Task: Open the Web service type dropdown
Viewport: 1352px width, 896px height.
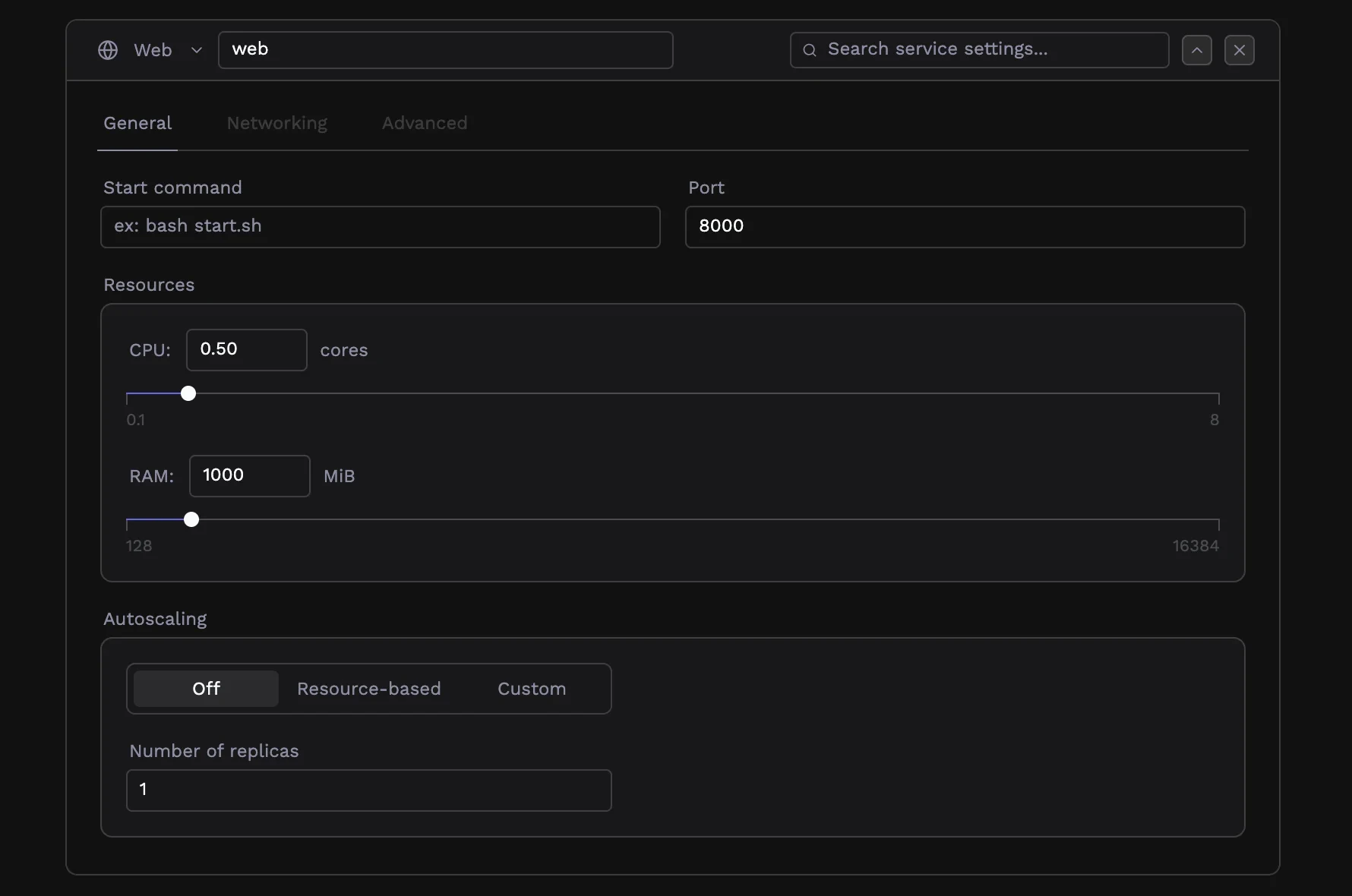Action: [x=197, y=50]
